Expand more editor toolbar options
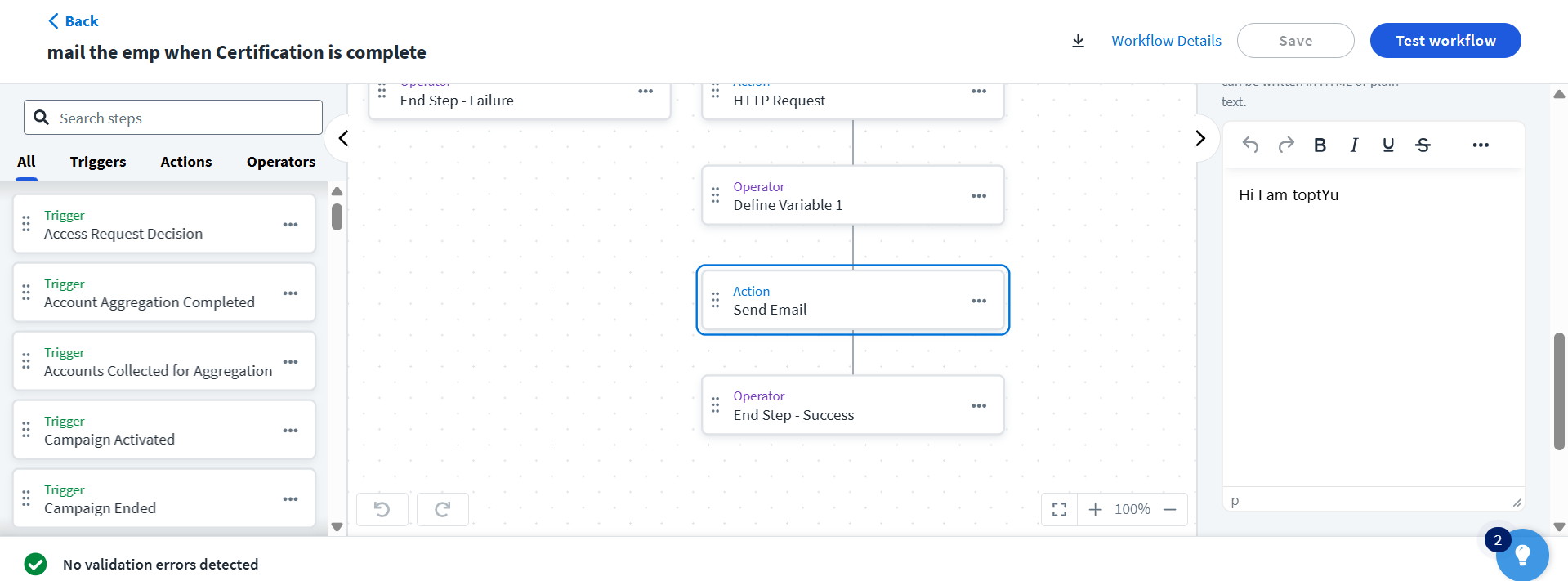Screen dimensions: 1568x581 [x=1481, y=145]
